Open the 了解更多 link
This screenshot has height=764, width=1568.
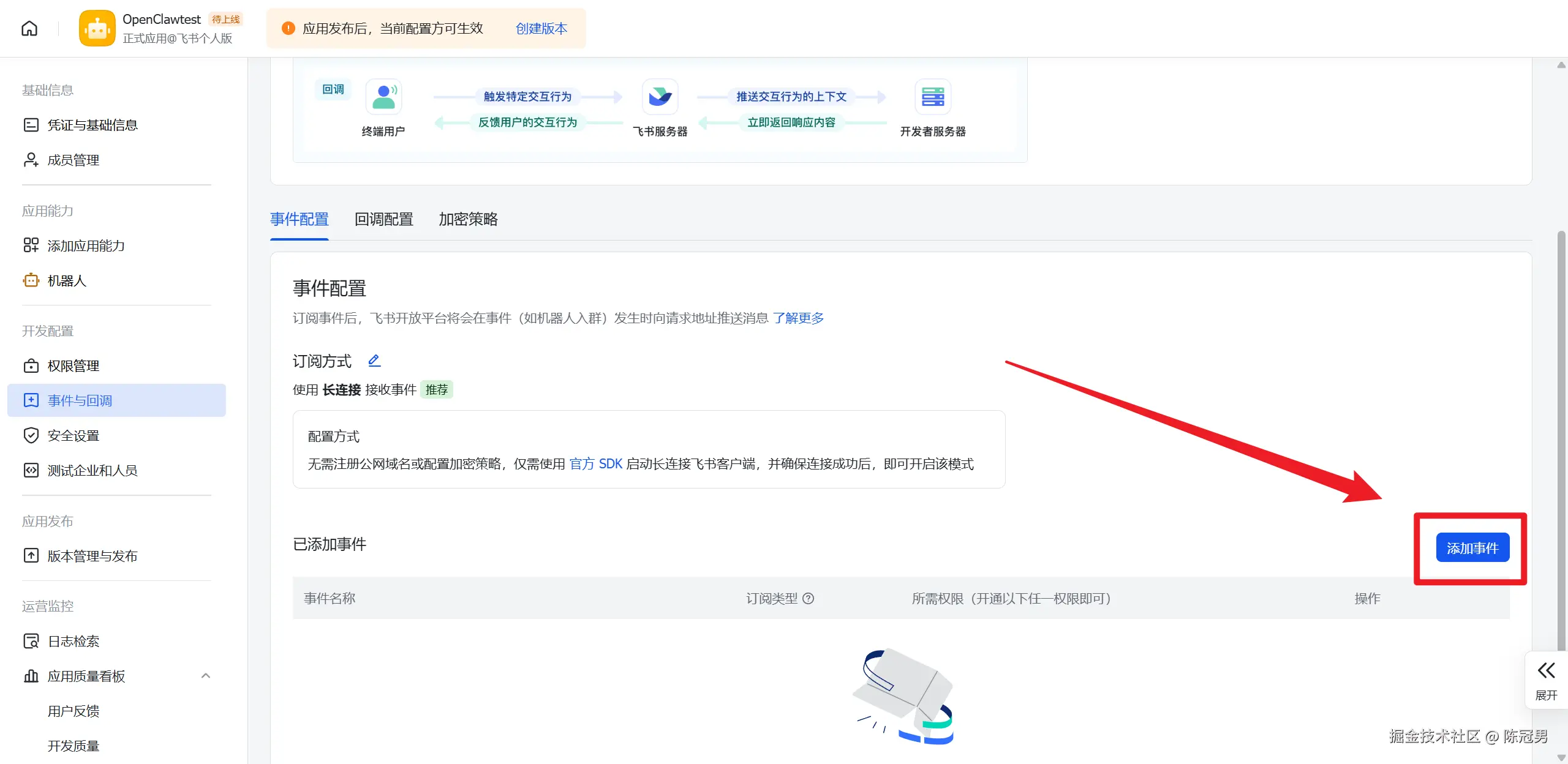tap(797, 318)
